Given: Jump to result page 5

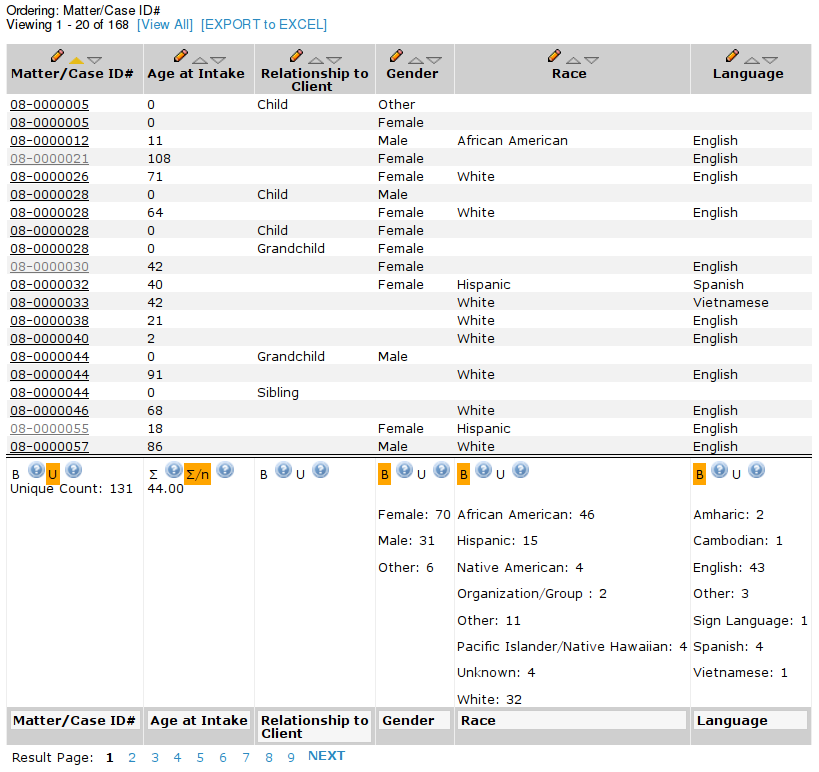Looking at the screenshot, I should tap(200, 757).
